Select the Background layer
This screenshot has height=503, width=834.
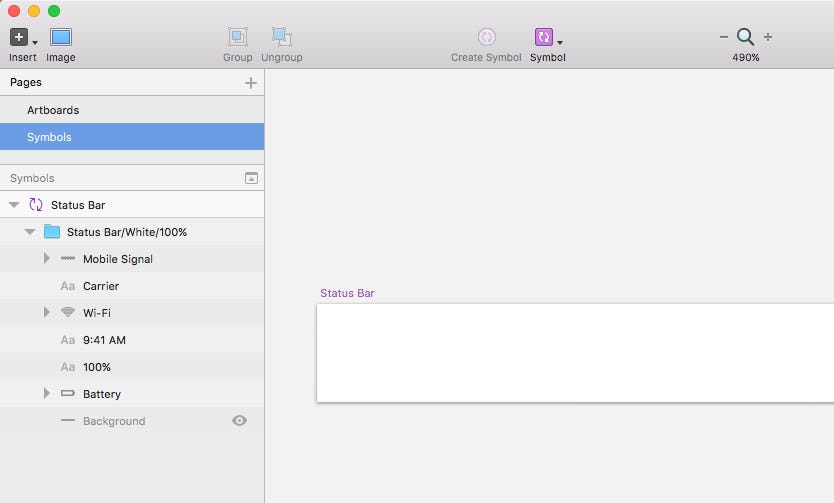coord(132,421)
